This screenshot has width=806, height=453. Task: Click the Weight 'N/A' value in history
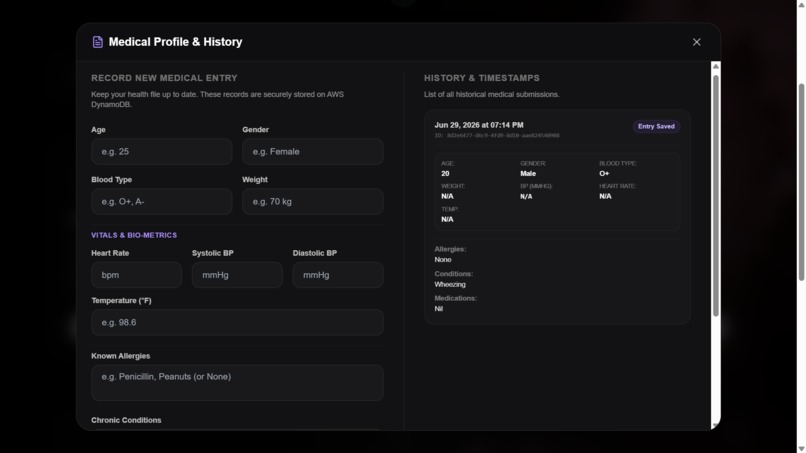(x=447, y=196)
